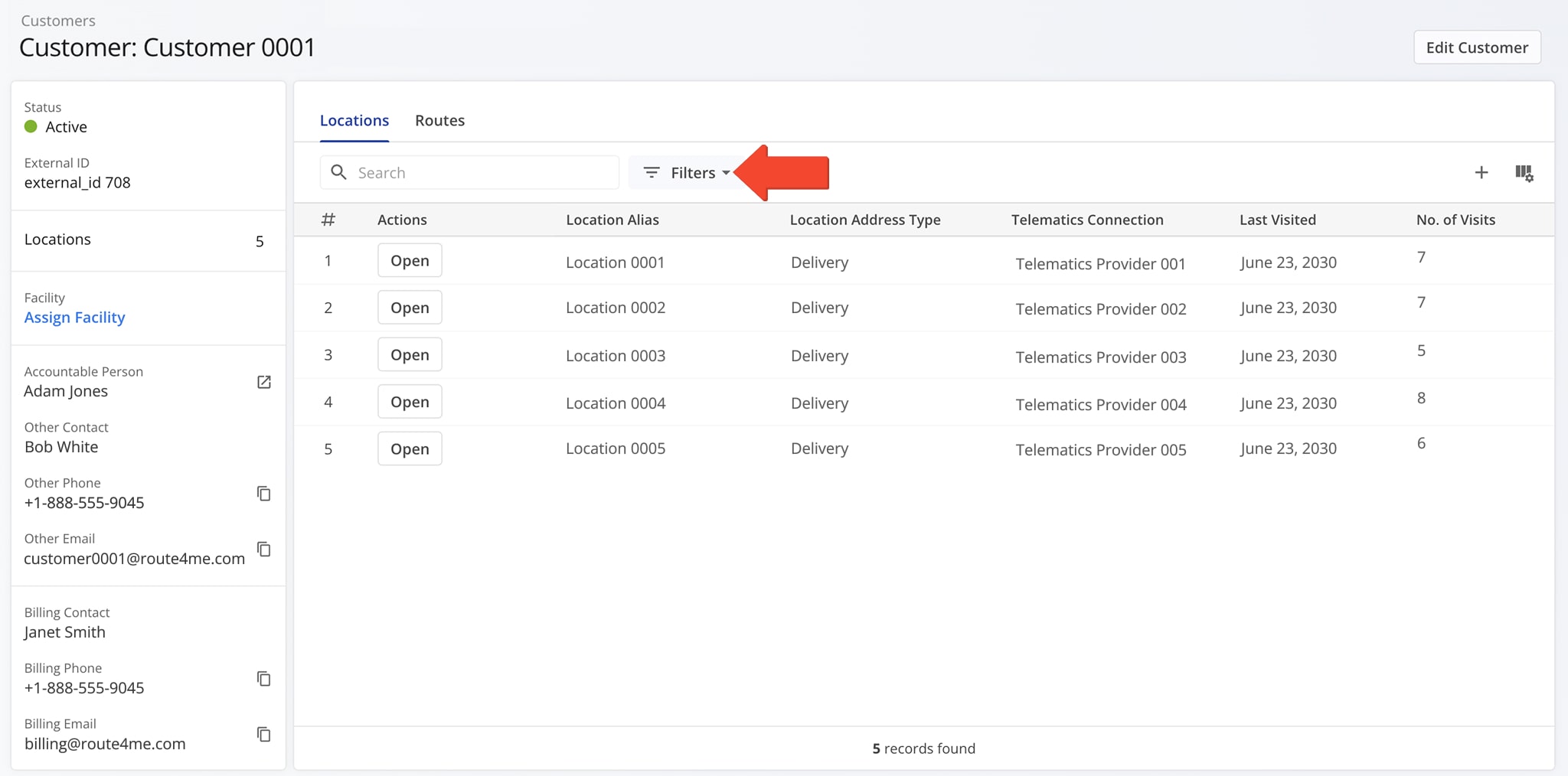
Task: Open Location 0003
Action: [x=409, y=354]
